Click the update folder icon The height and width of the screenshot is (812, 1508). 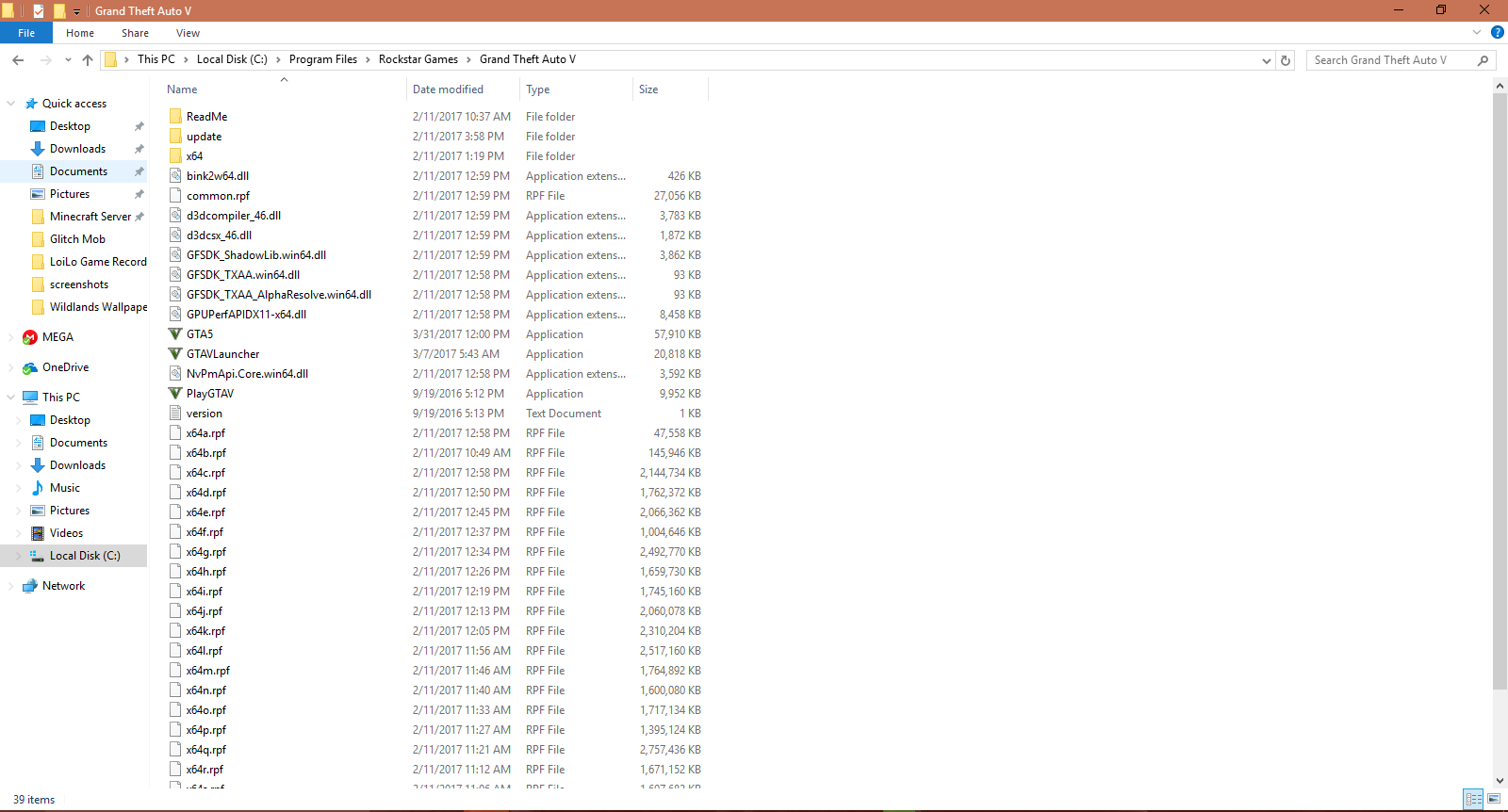[x=175, y=137]
